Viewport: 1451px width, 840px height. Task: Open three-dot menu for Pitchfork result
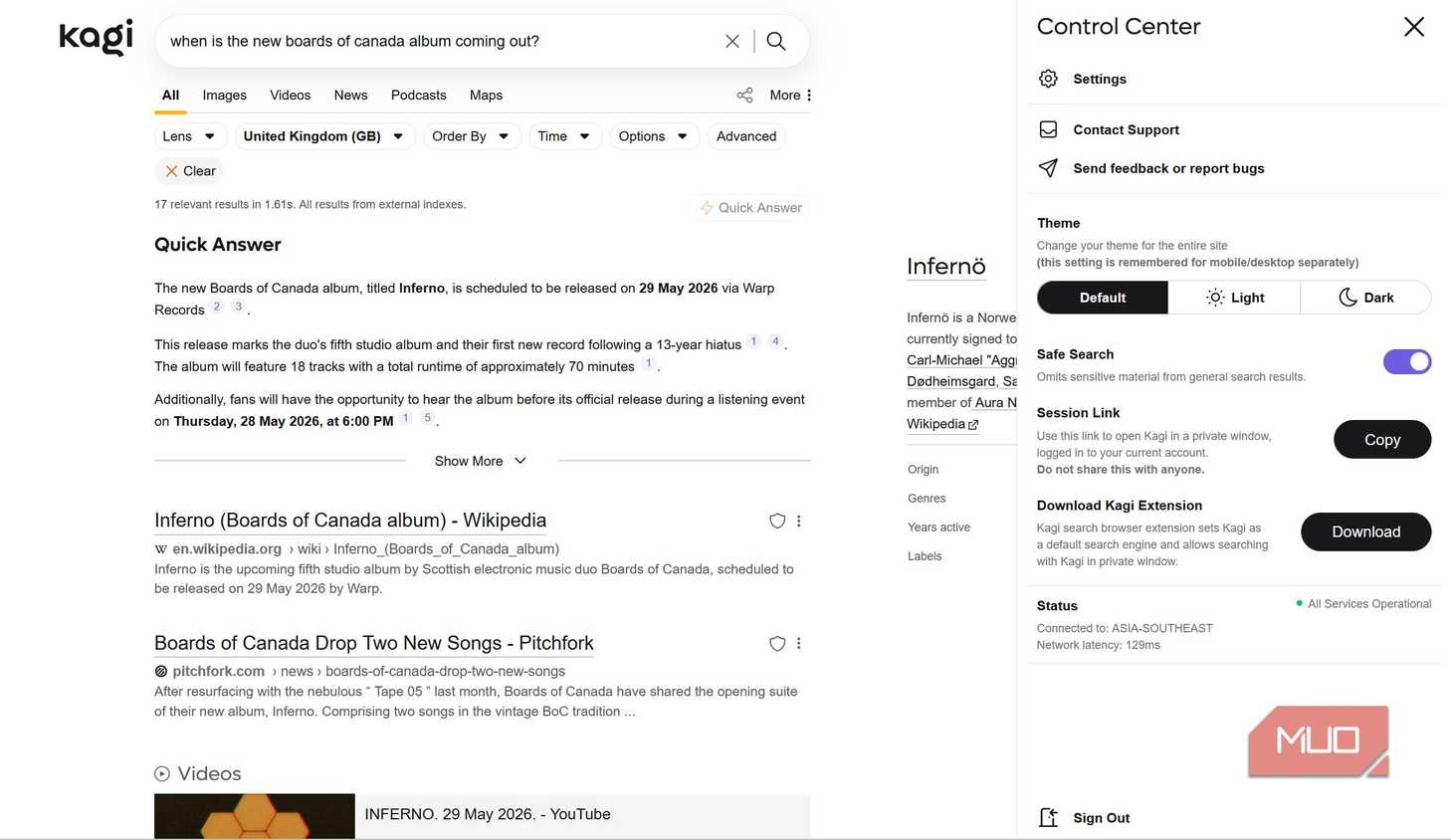pos(799,644)
